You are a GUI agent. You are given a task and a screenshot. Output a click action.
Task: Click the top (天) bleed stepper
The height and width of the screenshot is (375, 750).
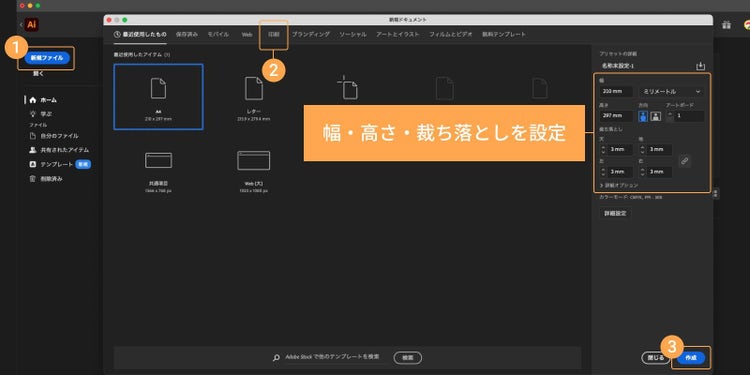(603, 150)
